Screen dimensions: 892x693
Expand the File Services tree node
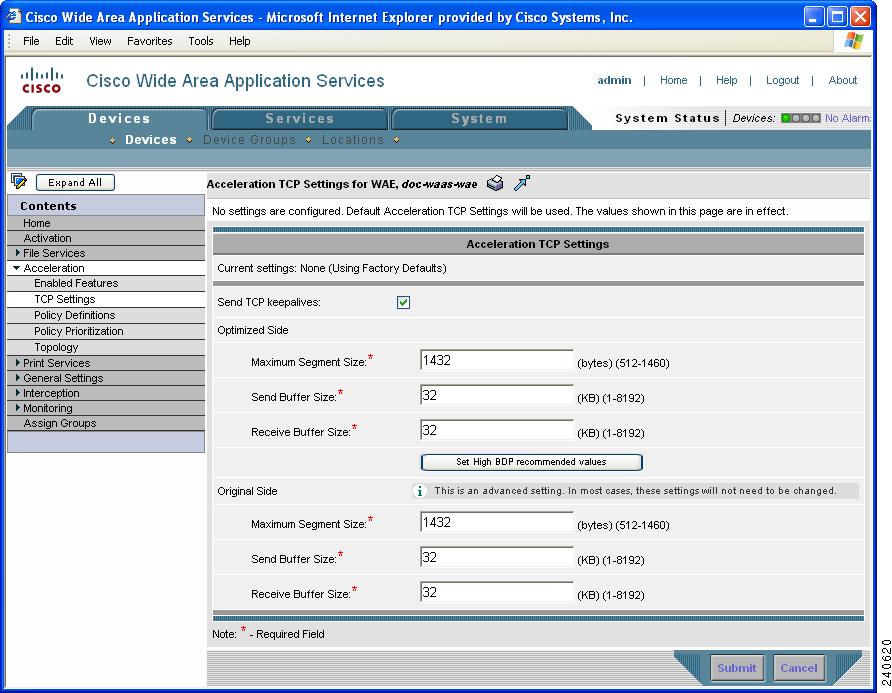point(18,253)
